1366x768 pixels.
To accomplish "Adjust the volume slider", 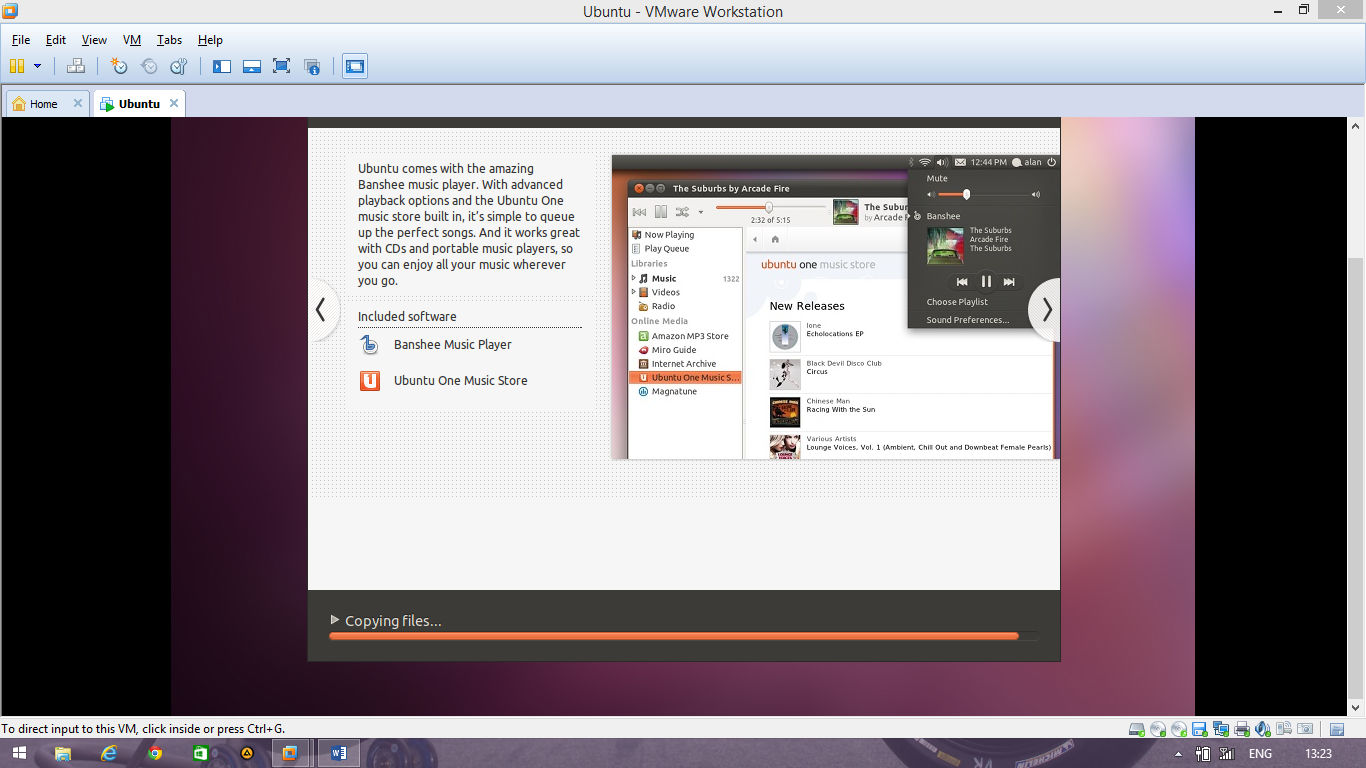I will (968, 194).
